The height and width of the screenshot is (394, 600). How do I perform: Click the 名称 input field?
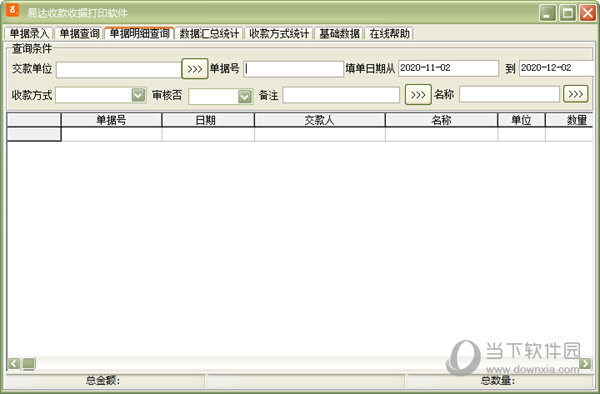point(509,94)
